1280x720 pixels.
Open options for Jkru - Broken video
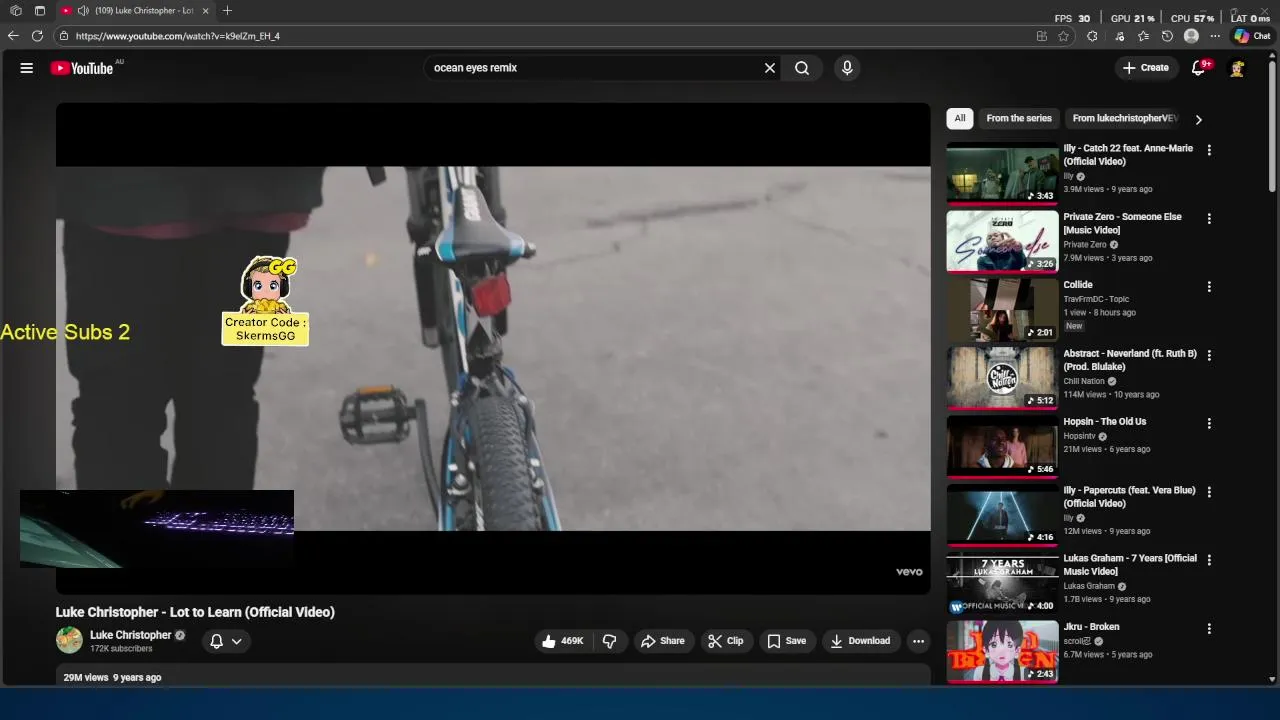pos(1209,629)
